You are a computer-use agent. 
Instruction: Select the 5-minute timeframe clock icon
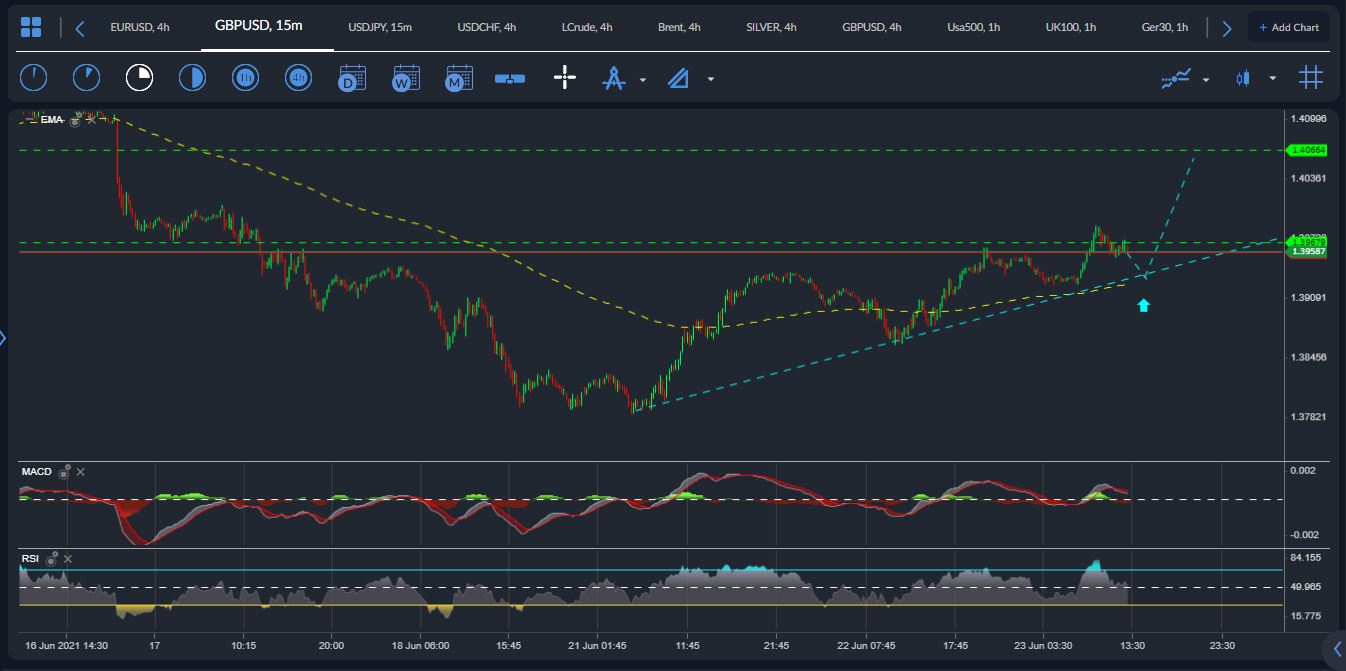[86, 77]
